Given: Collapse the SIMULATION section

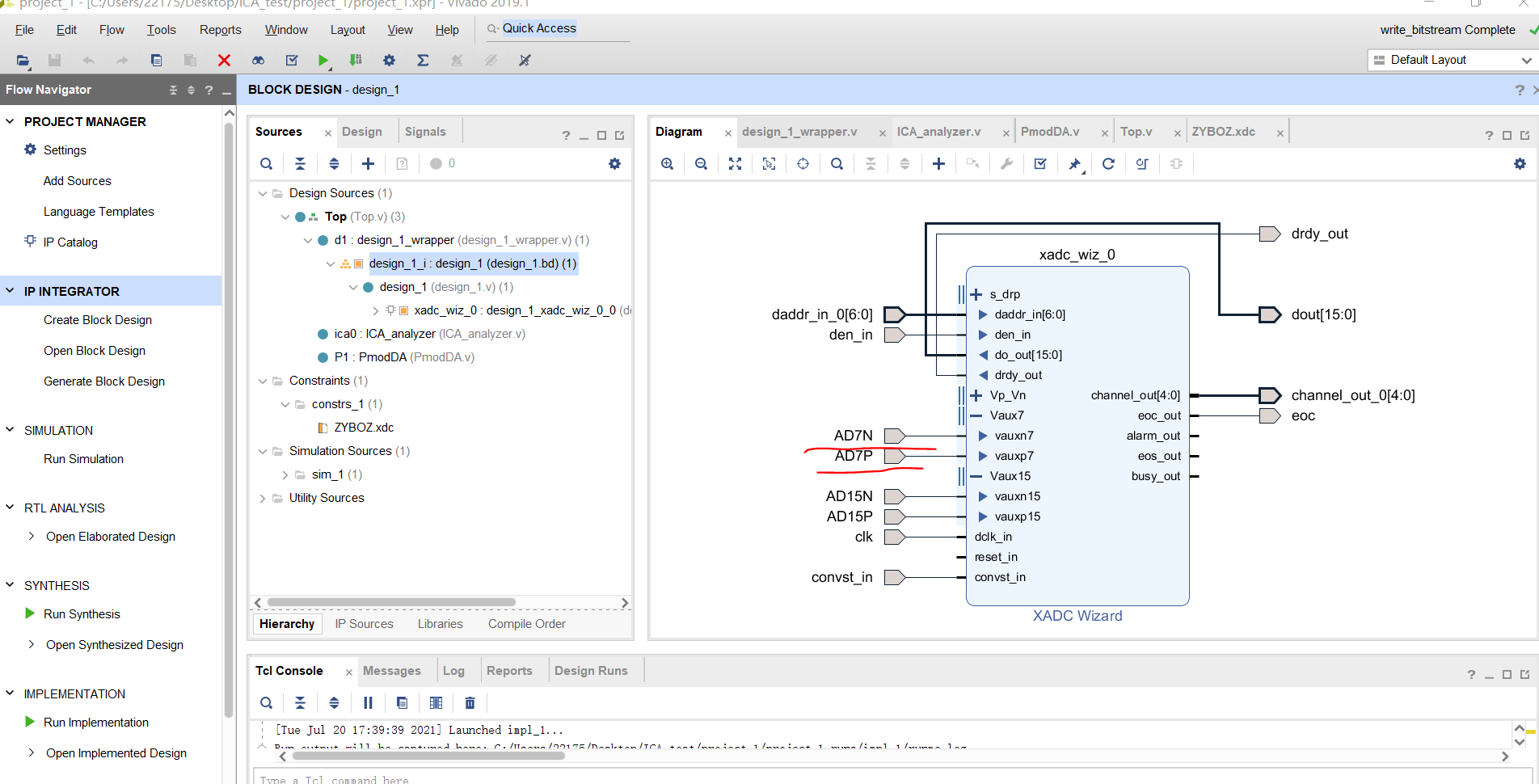Looking at the screenshot, I should pos(11,430).
